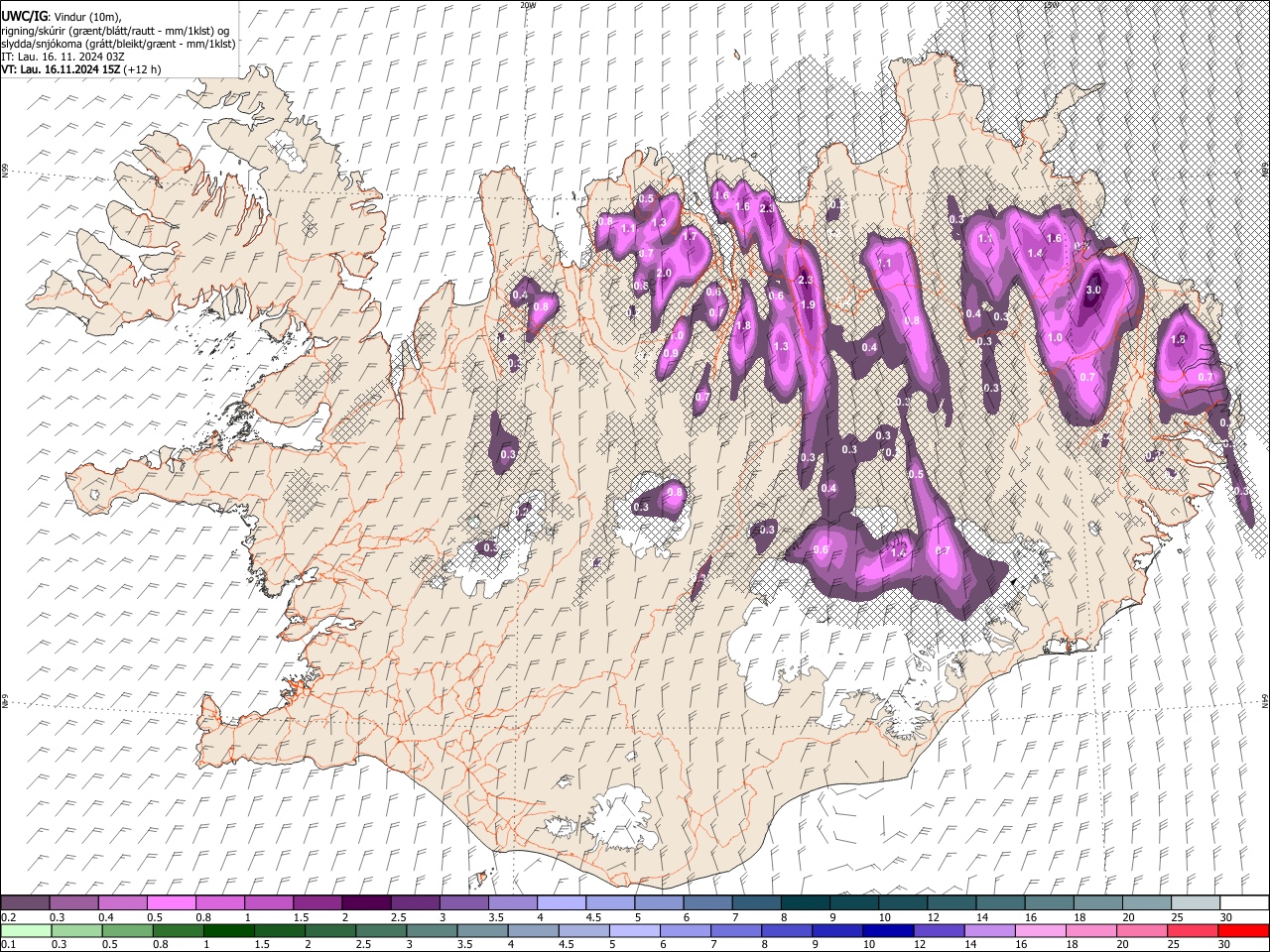1270x952 pixels.
Task: Click the 'UWC/IG: Vindur (10m)' title text
Action: (x=62, y=17)
